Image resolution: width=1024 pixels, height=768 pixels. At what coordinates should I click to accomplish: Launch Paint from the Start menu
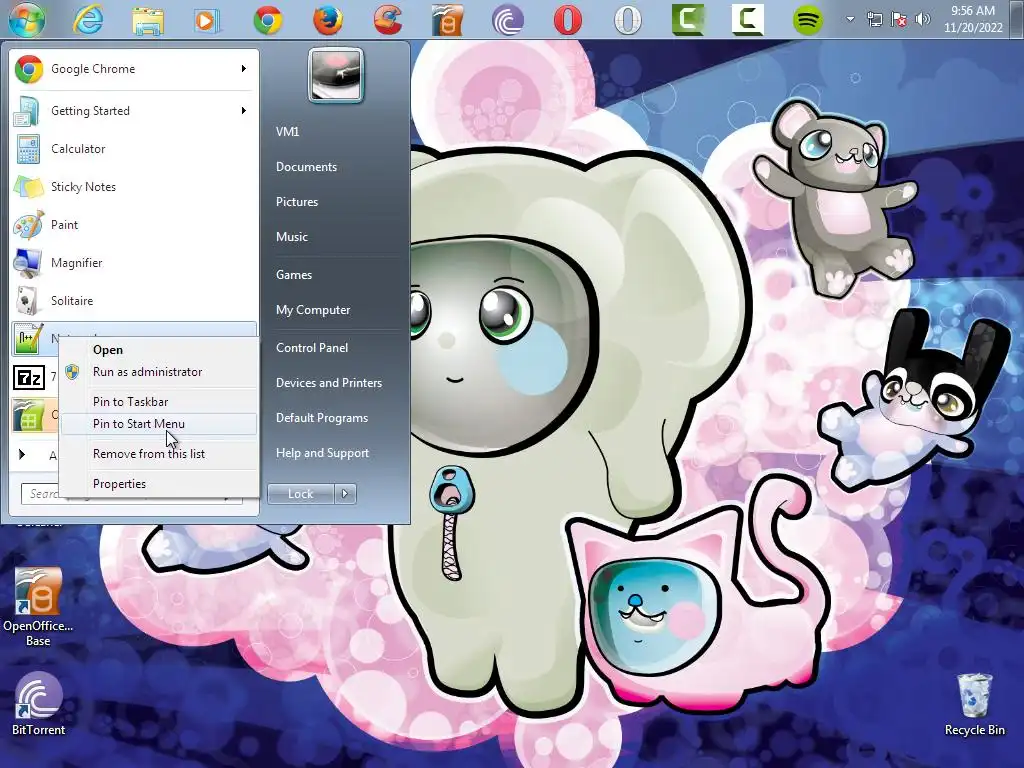[134, 225]
